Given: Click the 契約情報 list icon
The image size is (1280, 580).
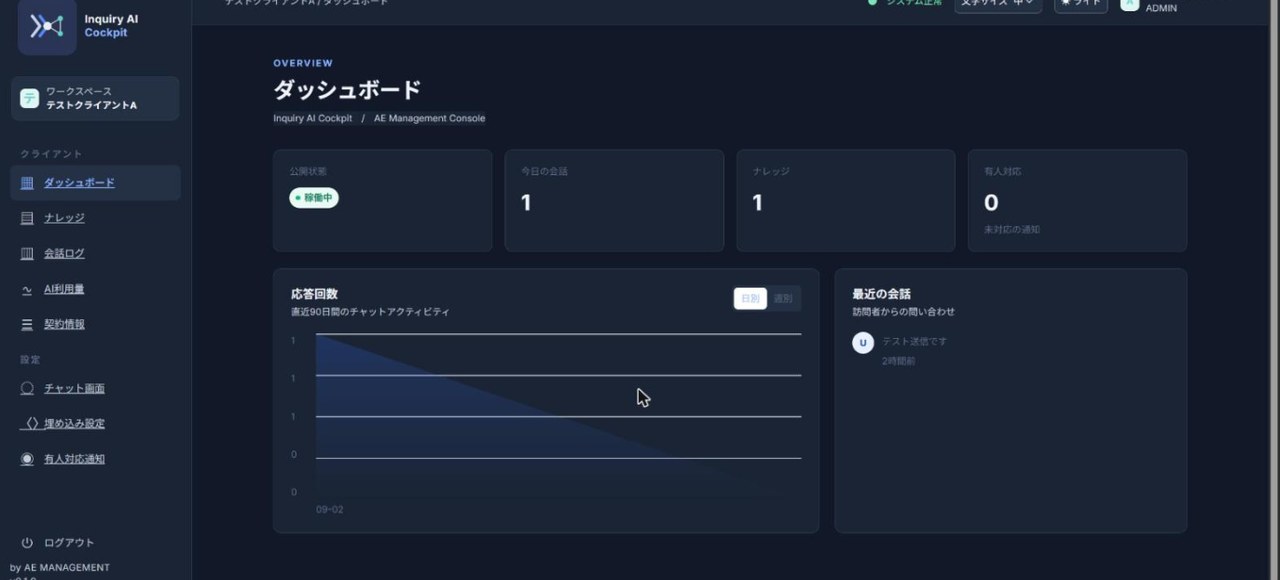Looking at the screenshot, I should 27,325.
